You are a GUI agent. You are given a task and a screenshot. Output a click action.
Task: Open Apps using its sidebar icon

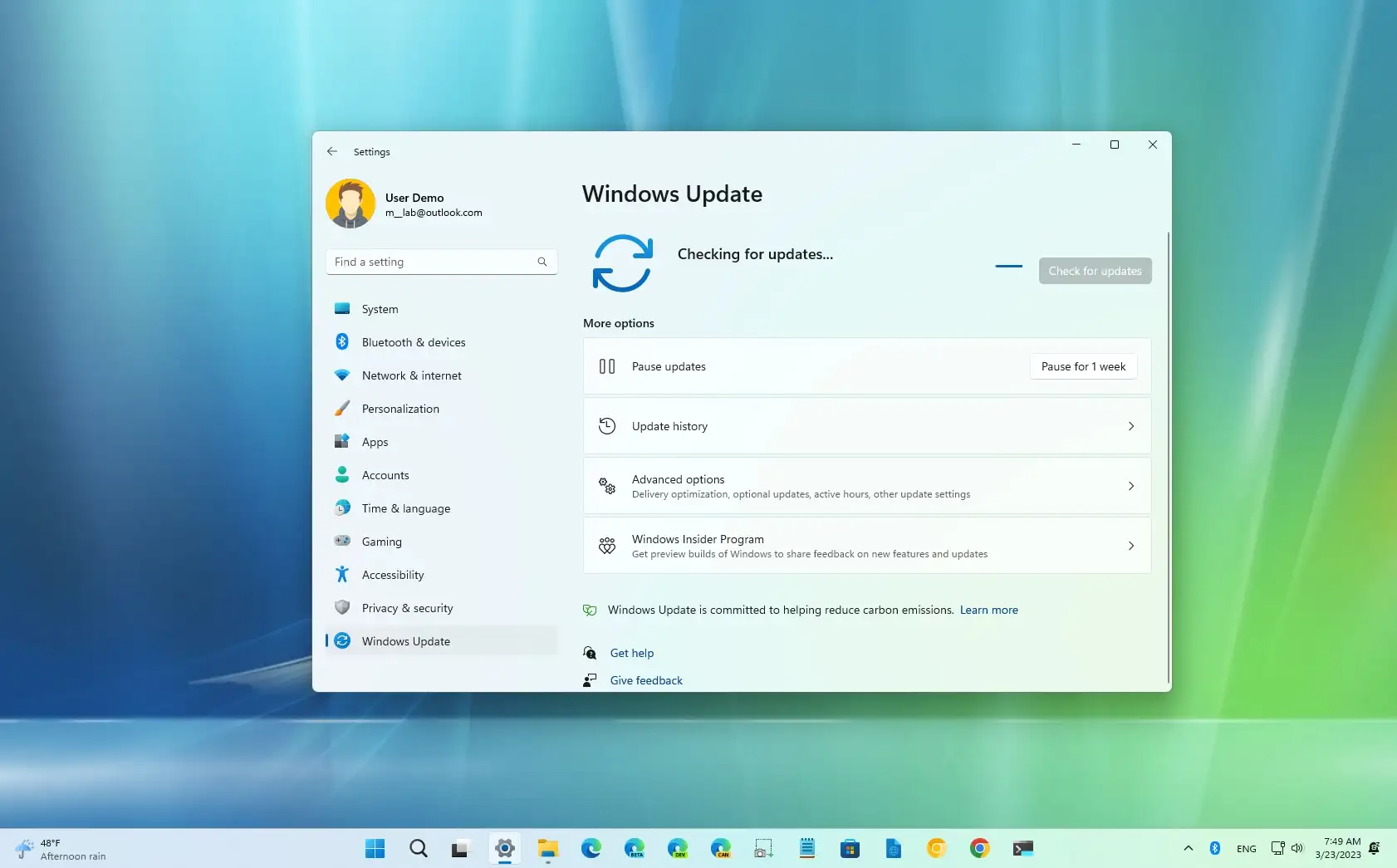pyautogui.click(x=342, y=442)
